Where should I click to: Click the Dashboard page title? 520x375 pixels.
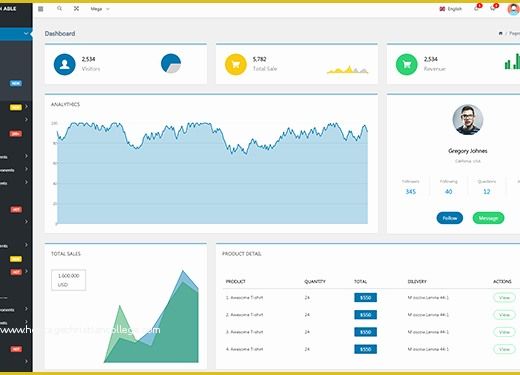pos(60,34)
